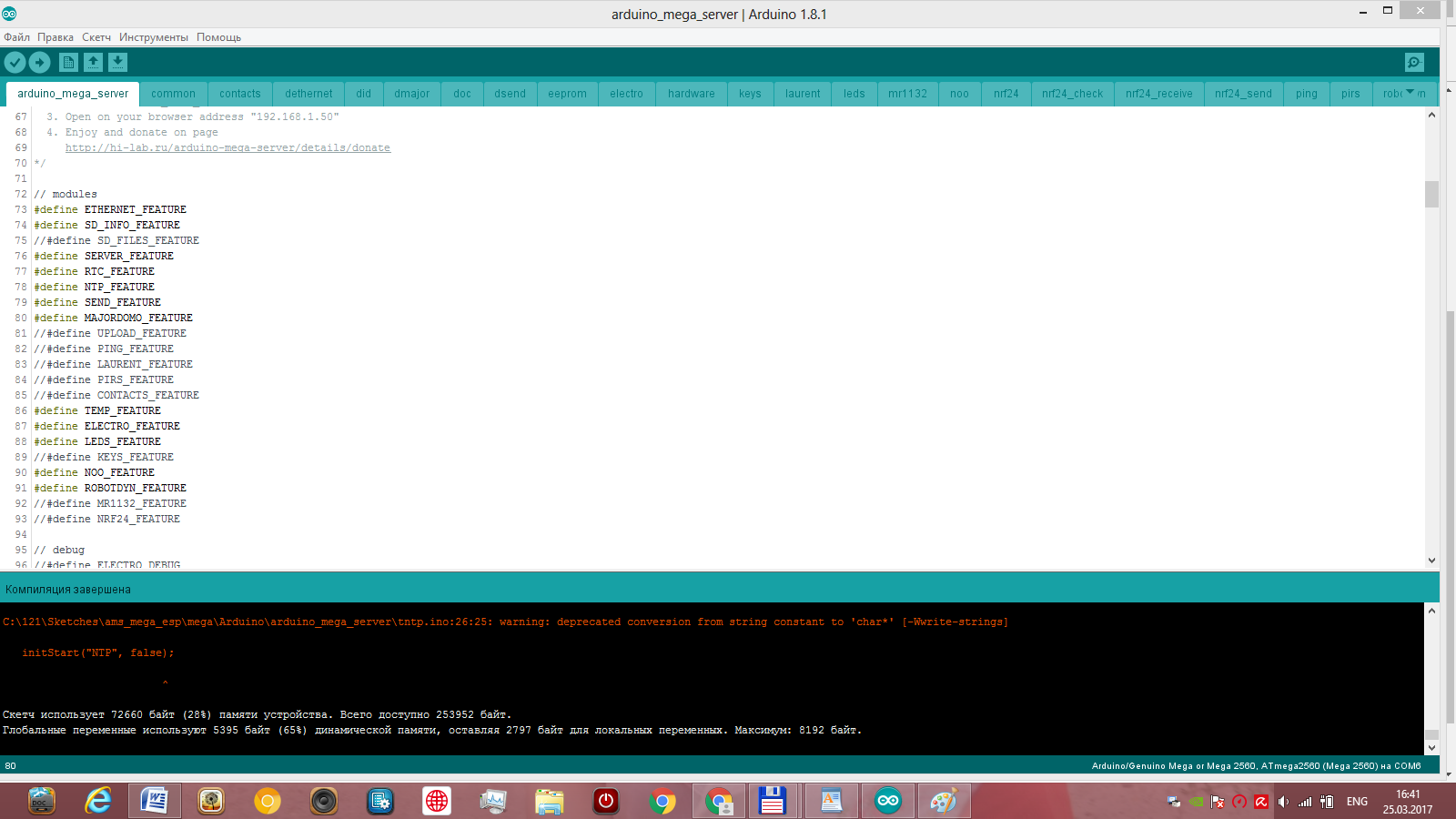
Task: Open Internet Explorer from the taskbar
Action: [98, 801]
